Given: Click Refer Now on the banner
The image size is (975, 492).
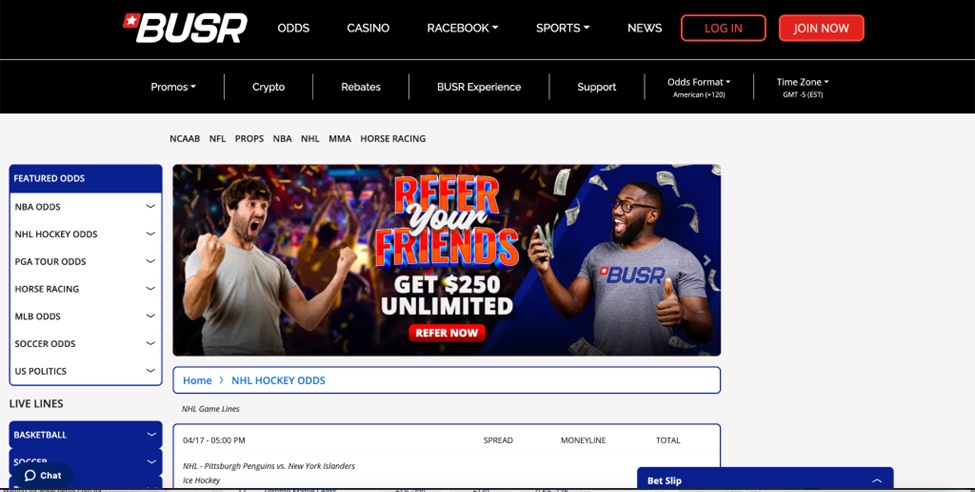Looking at the screenshot, I should [x=446, y=333].
